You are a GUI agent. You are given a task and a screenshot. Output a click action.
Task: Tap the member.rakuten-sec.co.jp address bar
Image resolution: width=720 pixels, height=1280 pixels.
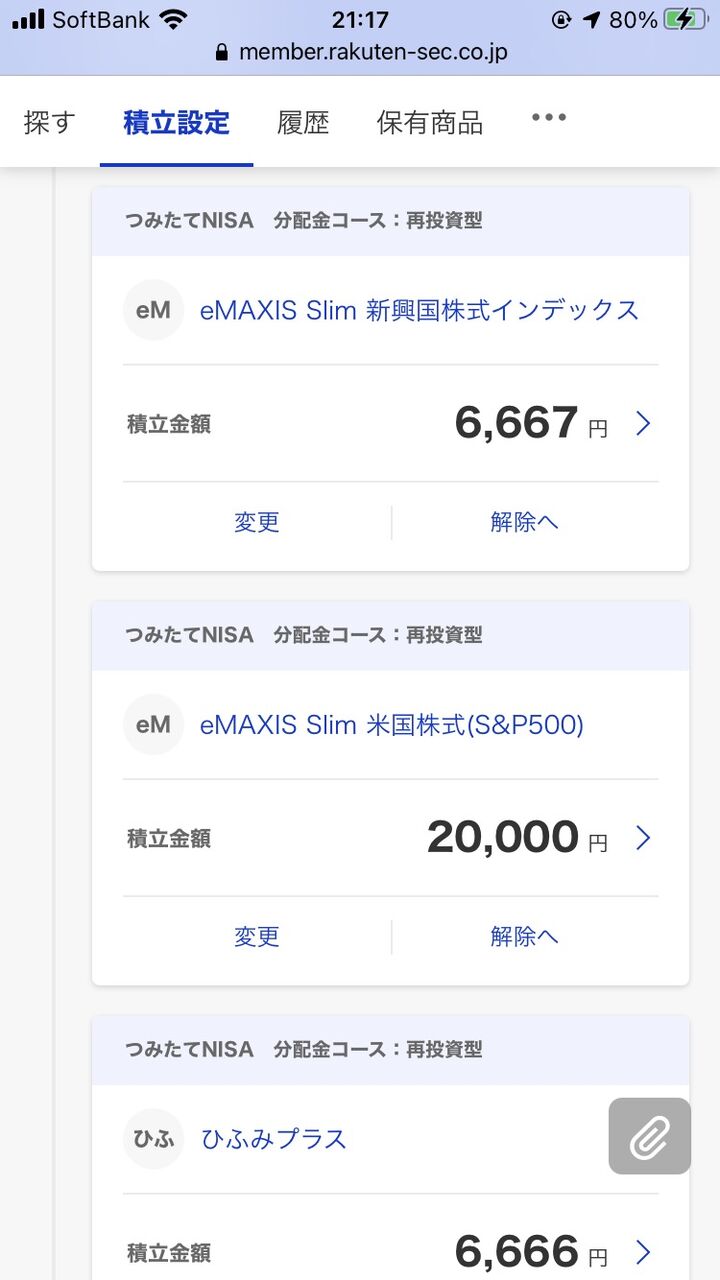pyautogui.click(x=372, y=52)
